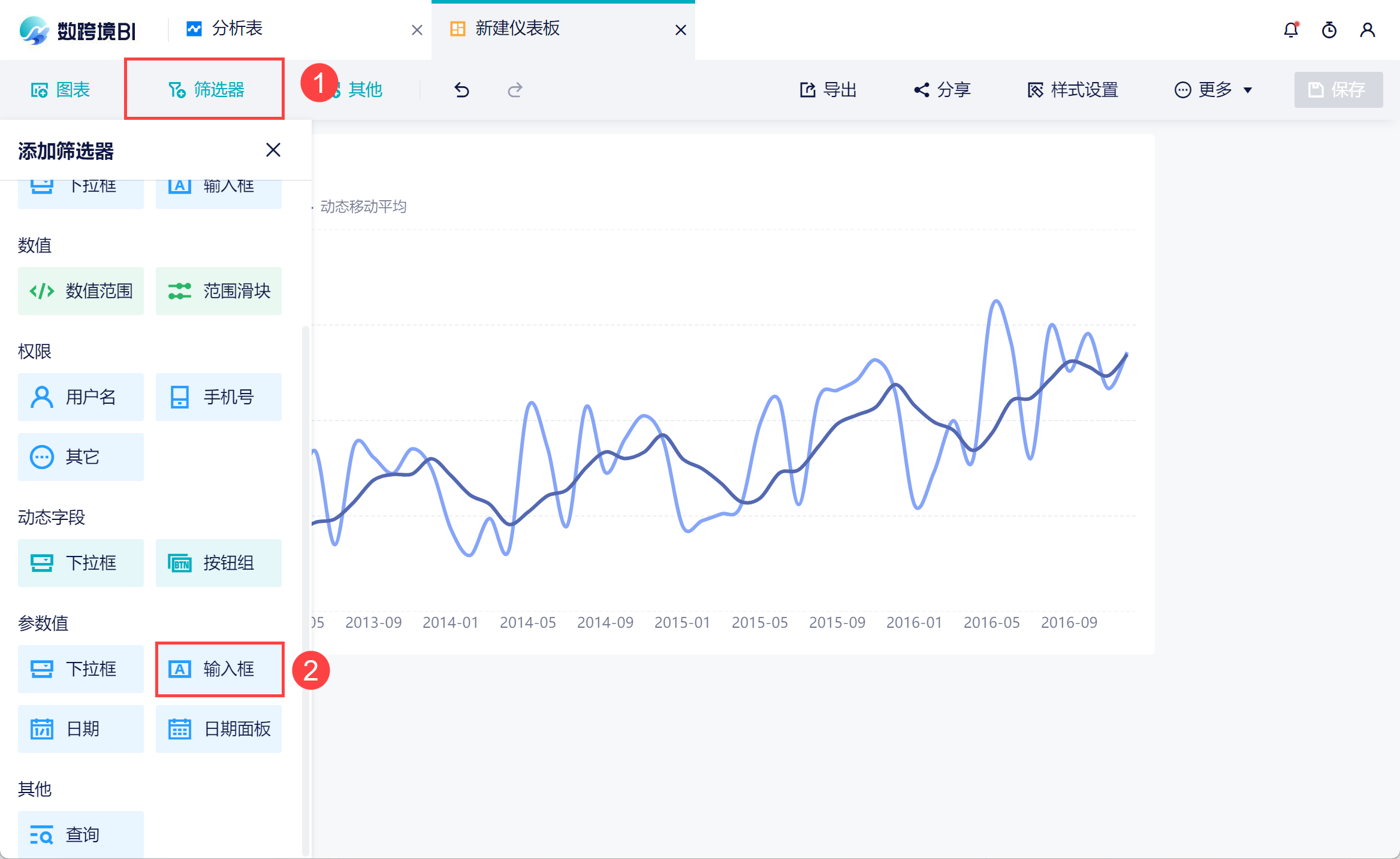The width and height of the screenshot is (1400, 859).
Task: Open the user profile icon
Action: pyautogui.click(x=1367, y=30)
